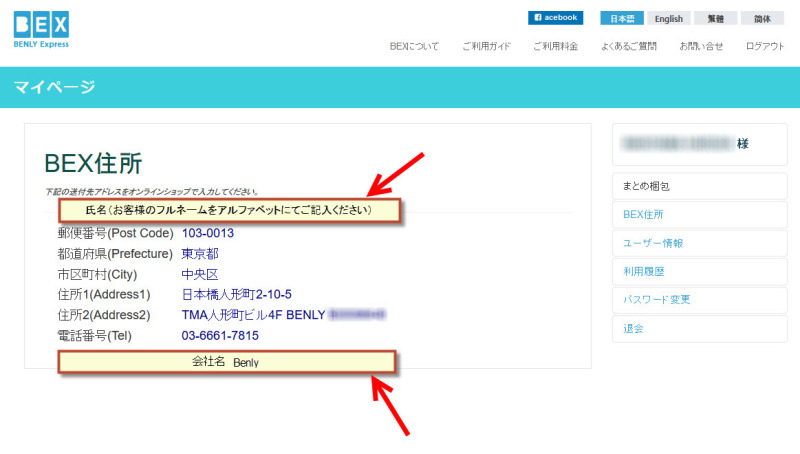Click the 住所2(Address2) label
The height and width of the screenshot is (454, 800).
coord(104,315)
